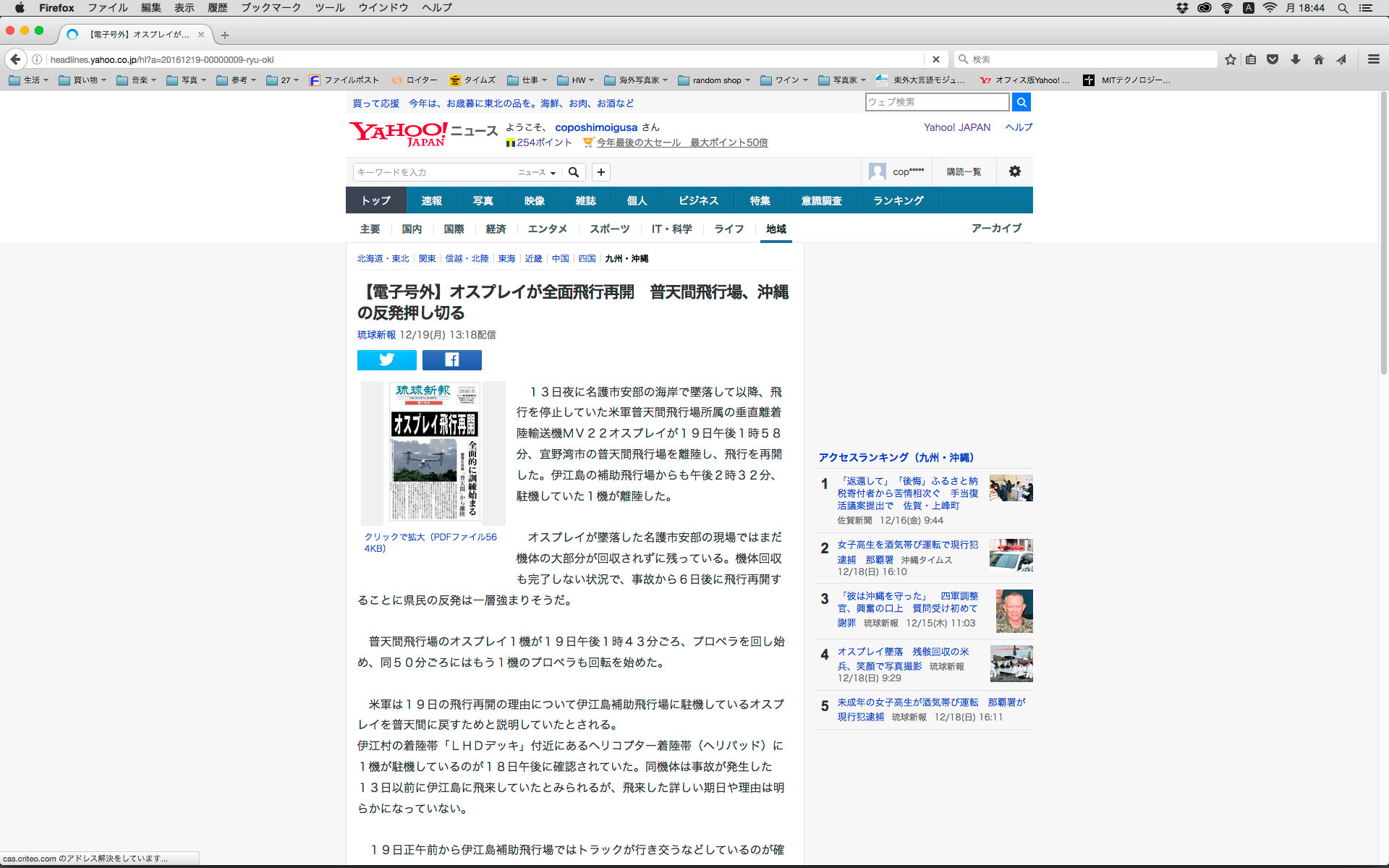Open the 写真家 bookmarks folder dropdown
The height and width of the screenshot is (868, 1389).
click(844, 80)
